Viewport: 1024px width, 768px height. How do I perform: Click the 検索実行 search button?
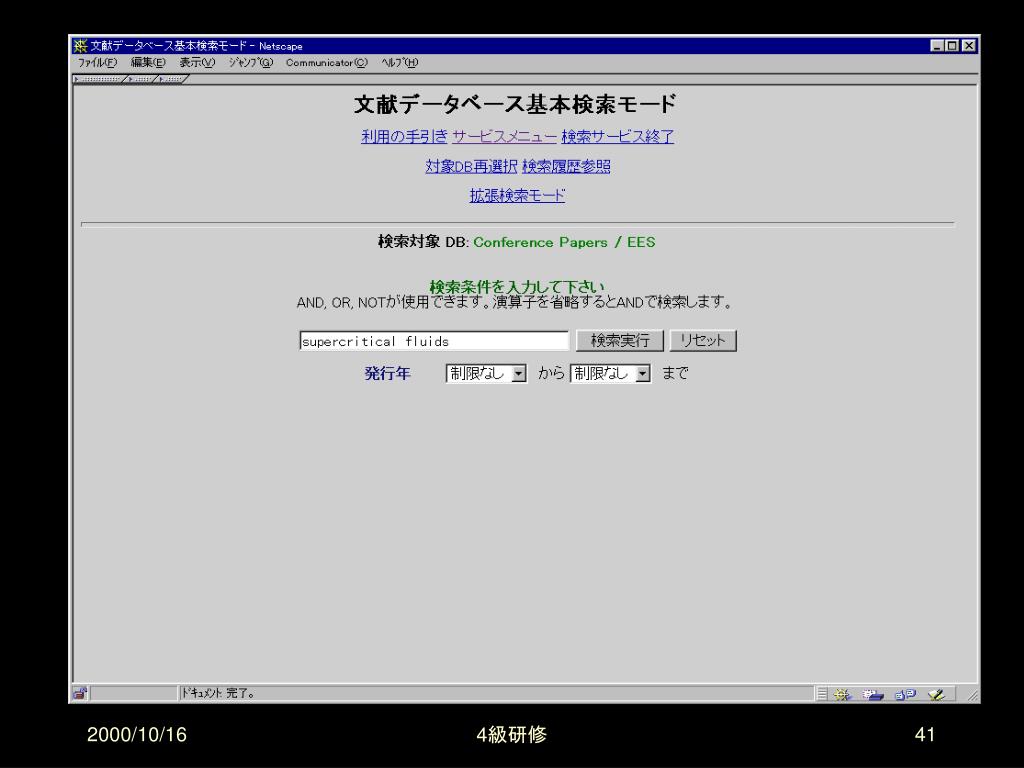620,341
